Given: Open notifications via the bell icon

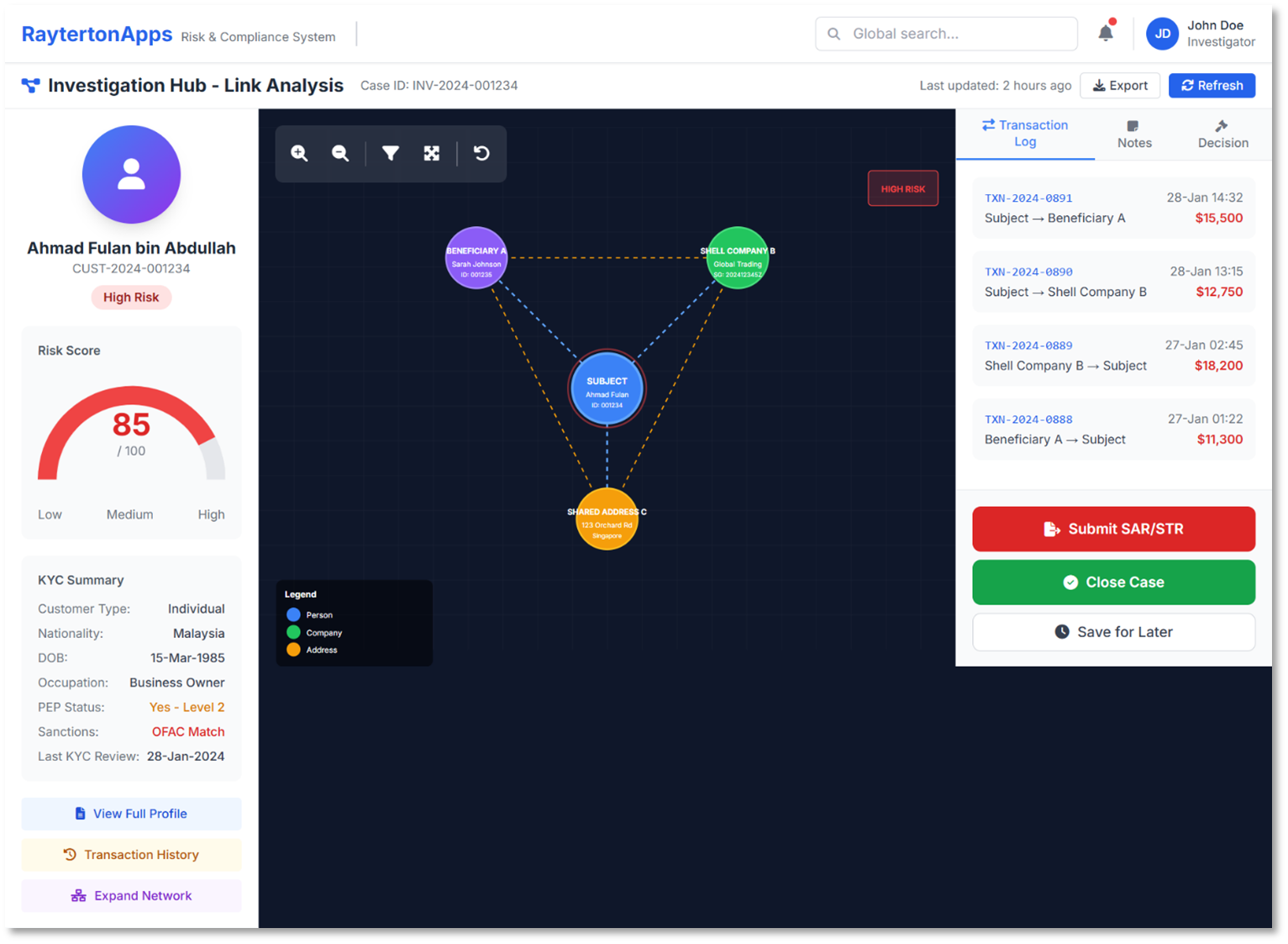Looking at the screenshot, I should pos(1106,31).
